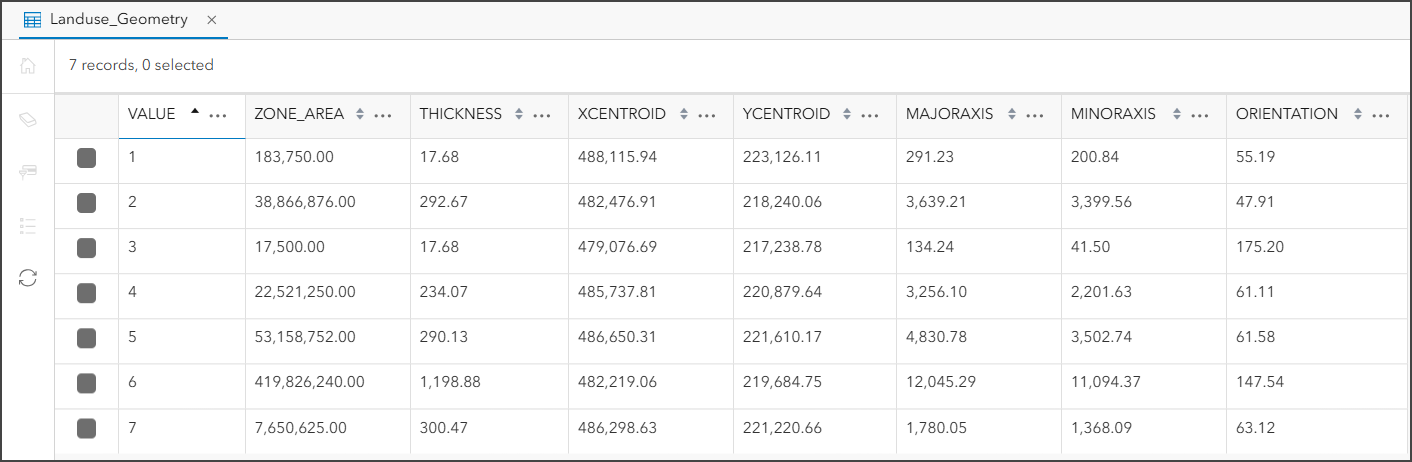The image size is (1412, 462).
Task: Click the eraser clear selection icon
Action: [x=28, y=120]
